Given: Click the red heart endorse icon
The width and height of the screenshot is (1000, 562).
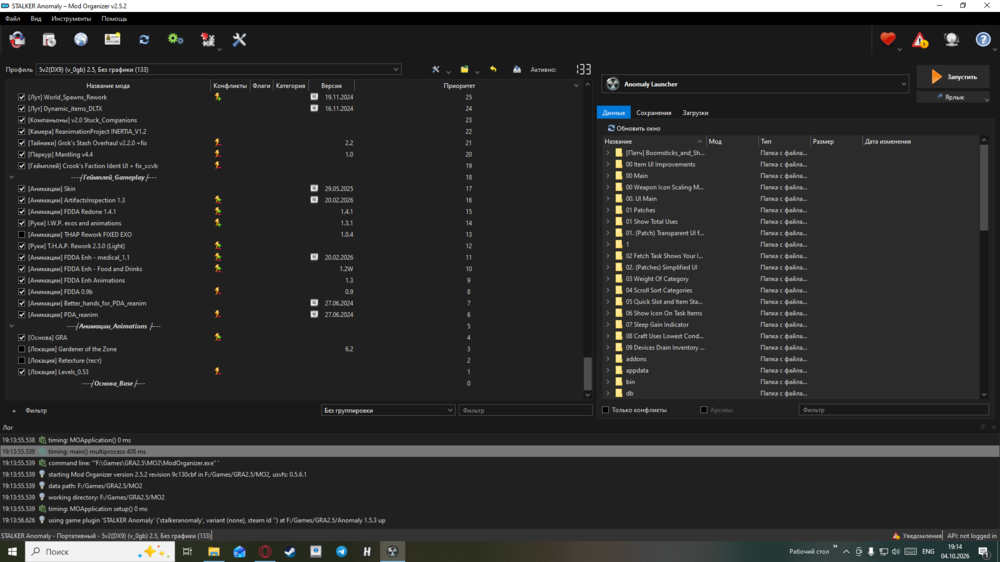Looking at the screenshot, I should click(888, 40).
